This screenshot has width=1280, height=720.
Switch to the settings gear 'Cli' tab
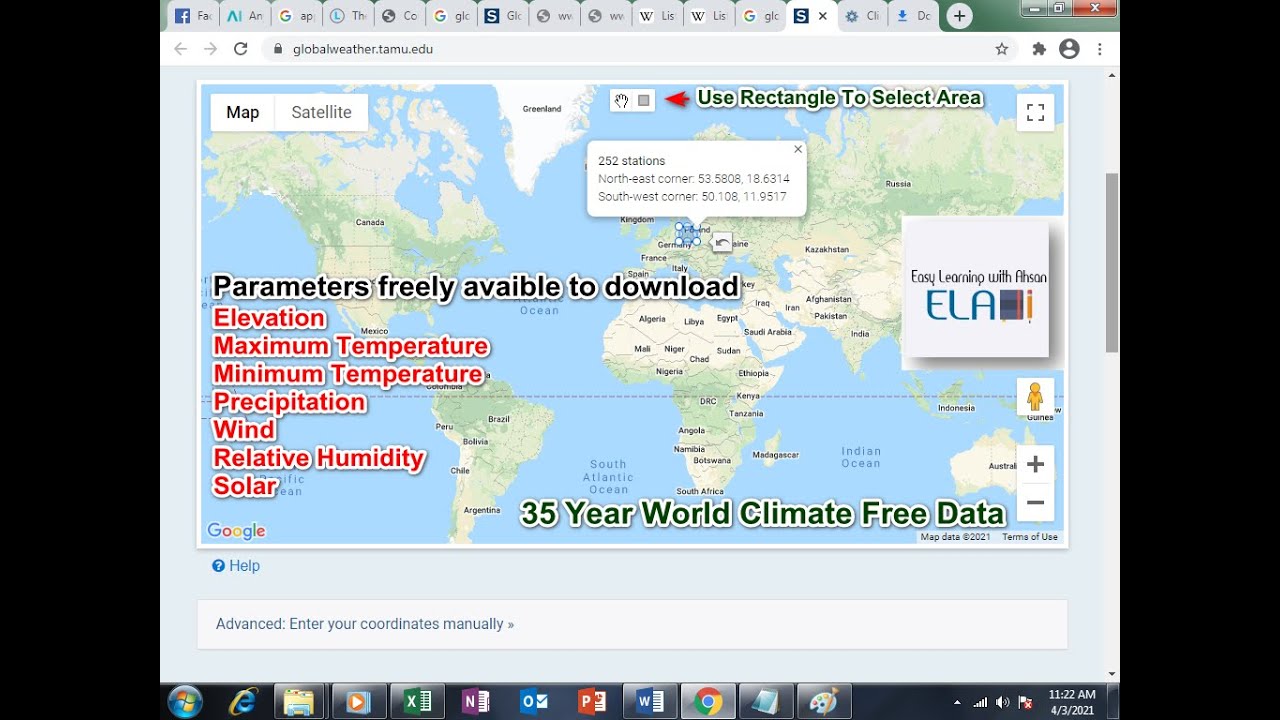pyautogui.click(x=862, y=16)
